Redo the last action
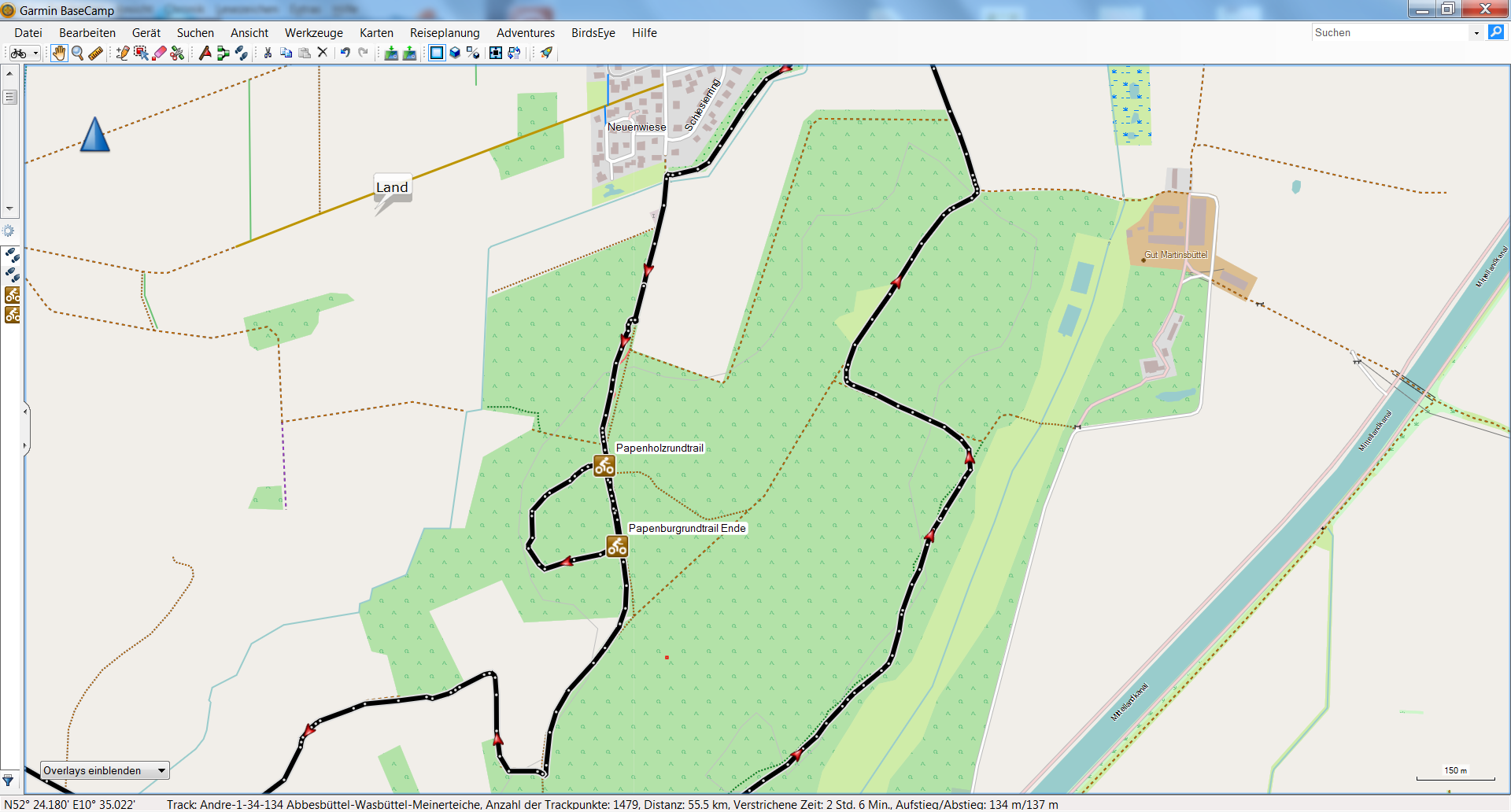 363,53
